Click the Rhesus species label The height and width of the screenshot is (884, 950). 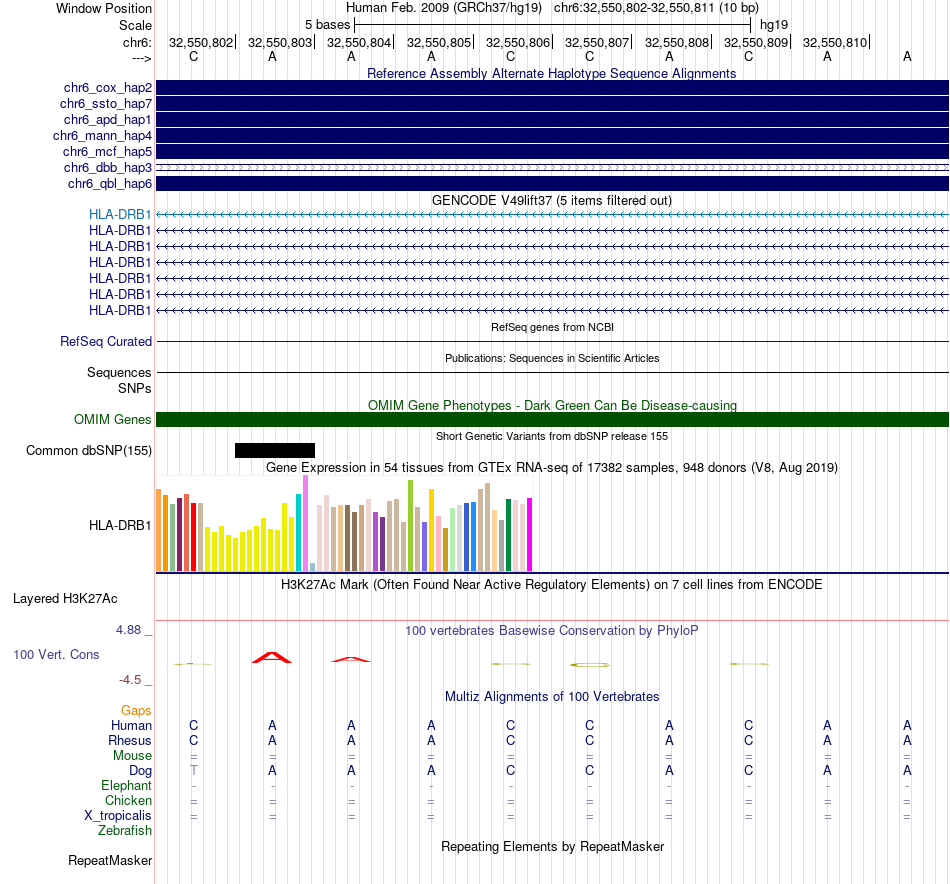130,740
